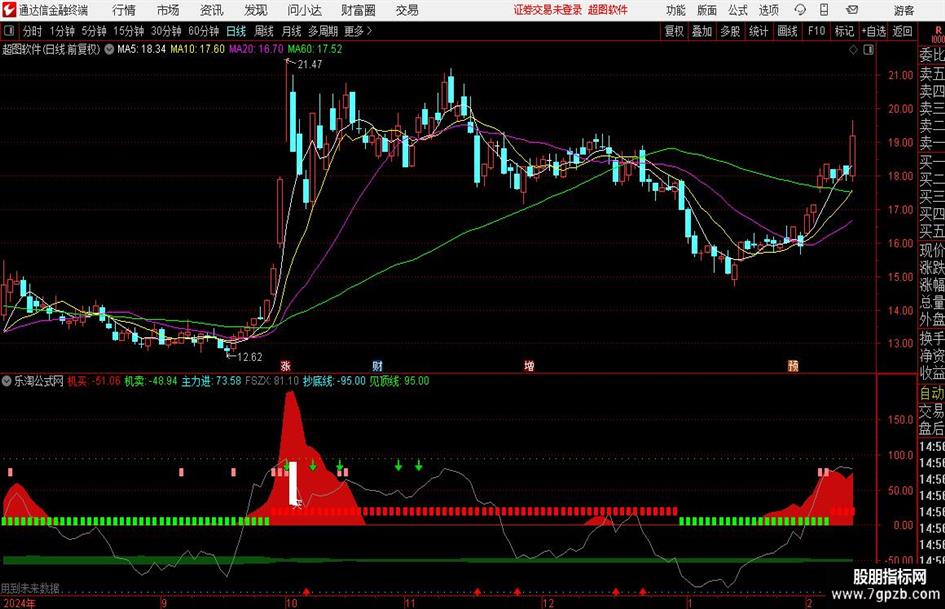The height and width of the screenshot is (609, 945).
Task: Open the 交易 menu
Action: pyautogui.click(x=407, y=10)
